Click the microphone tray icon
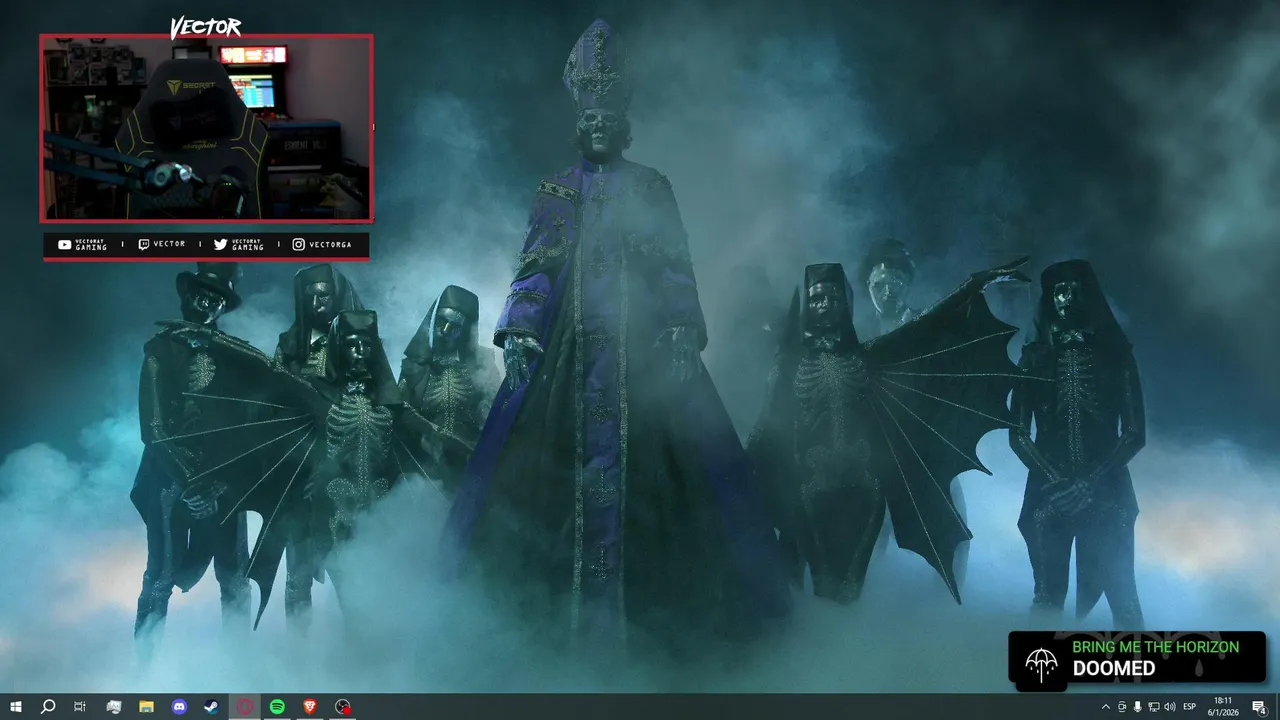 (1137, 707)
